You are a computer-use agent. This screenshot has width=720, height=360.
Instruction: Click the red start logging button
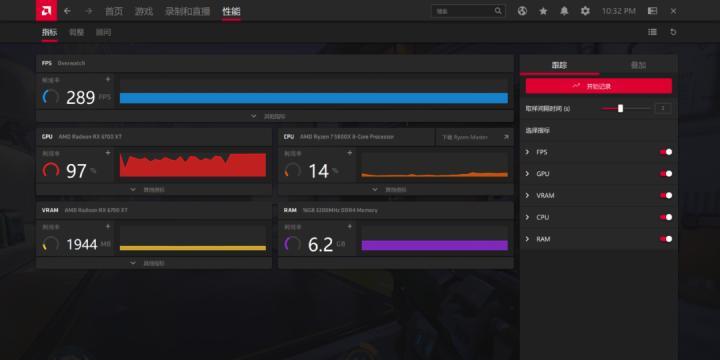599,86
